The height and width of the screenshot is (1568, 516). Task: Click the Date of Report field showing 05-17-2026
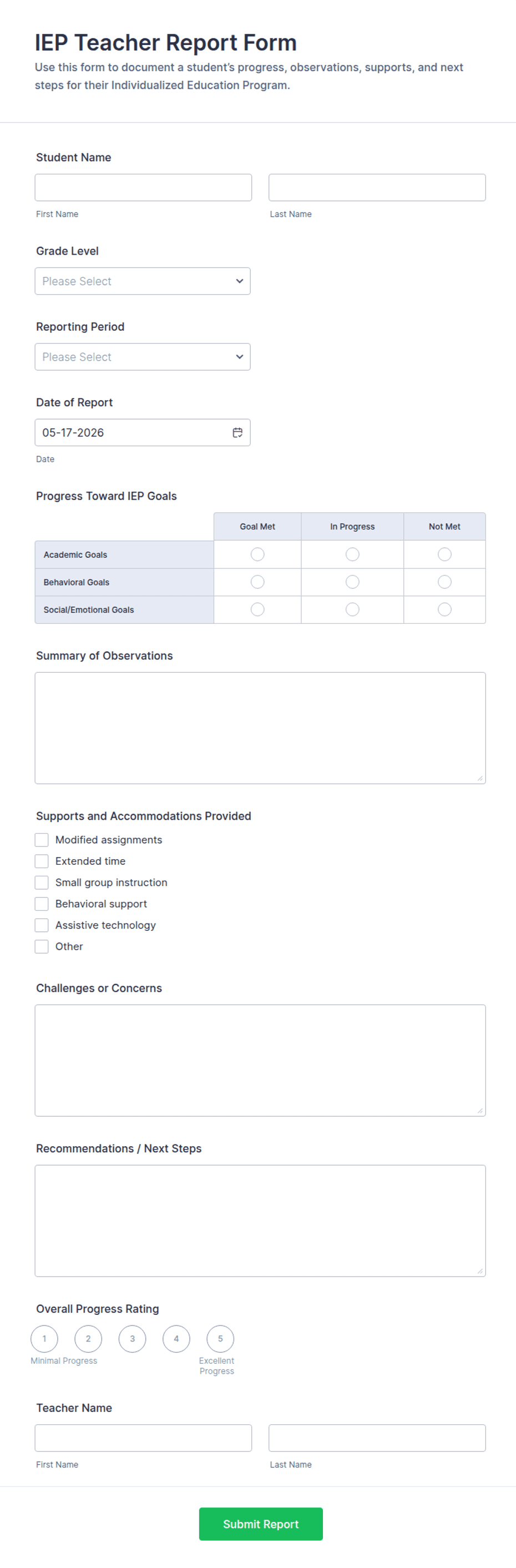pos(143,432)
